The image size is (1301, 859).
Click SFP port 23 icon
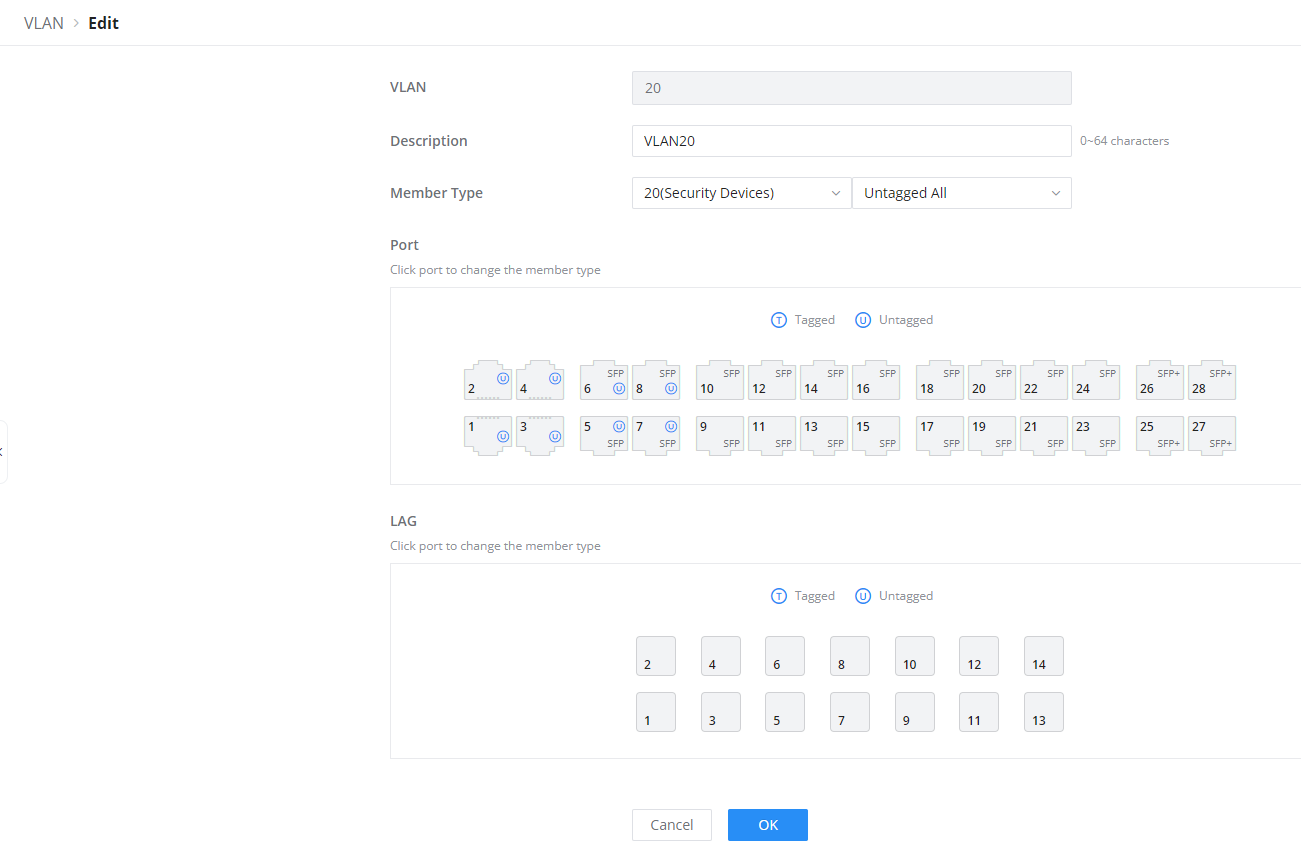1096,436
